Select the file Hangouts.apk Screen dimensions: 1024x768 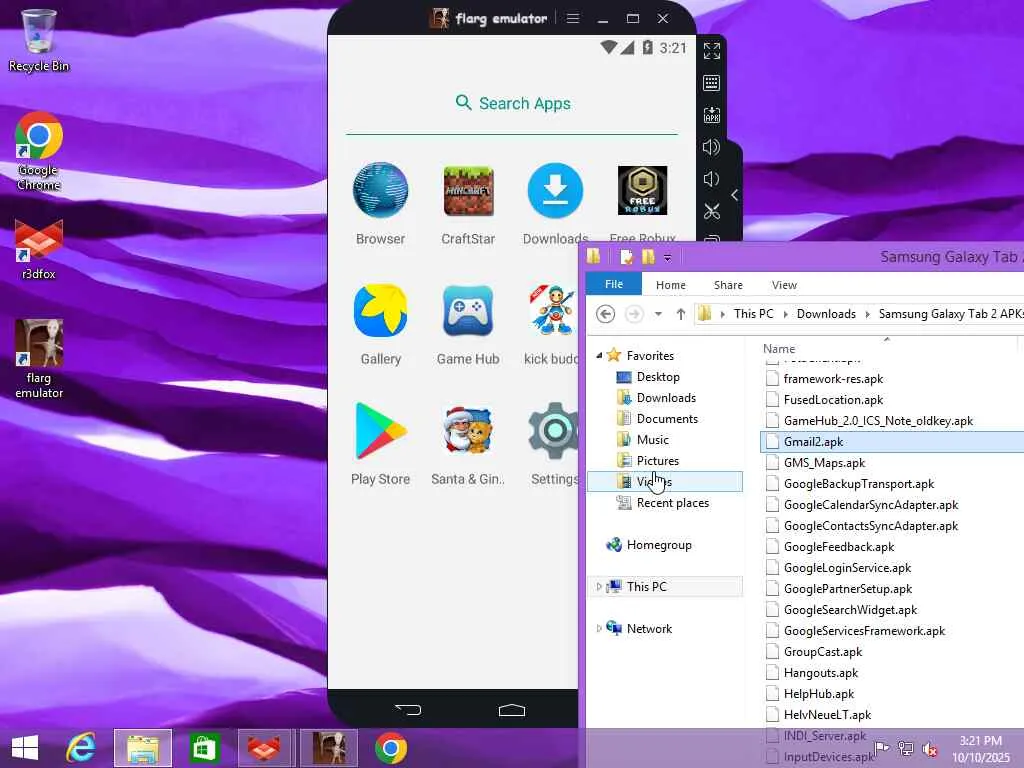(821, 673)
